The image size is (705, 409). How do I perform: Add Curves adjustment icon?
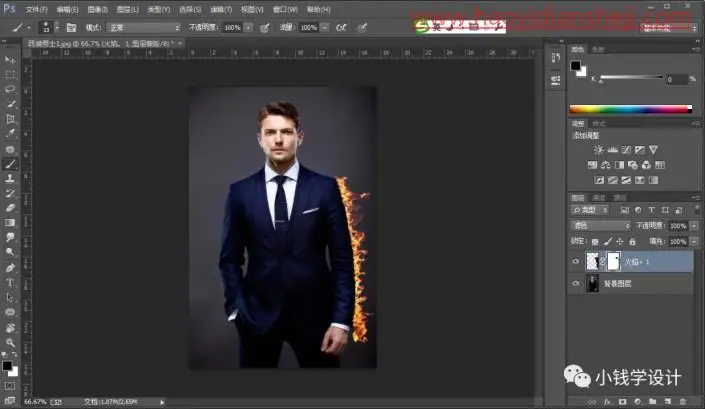coord(626,150)
